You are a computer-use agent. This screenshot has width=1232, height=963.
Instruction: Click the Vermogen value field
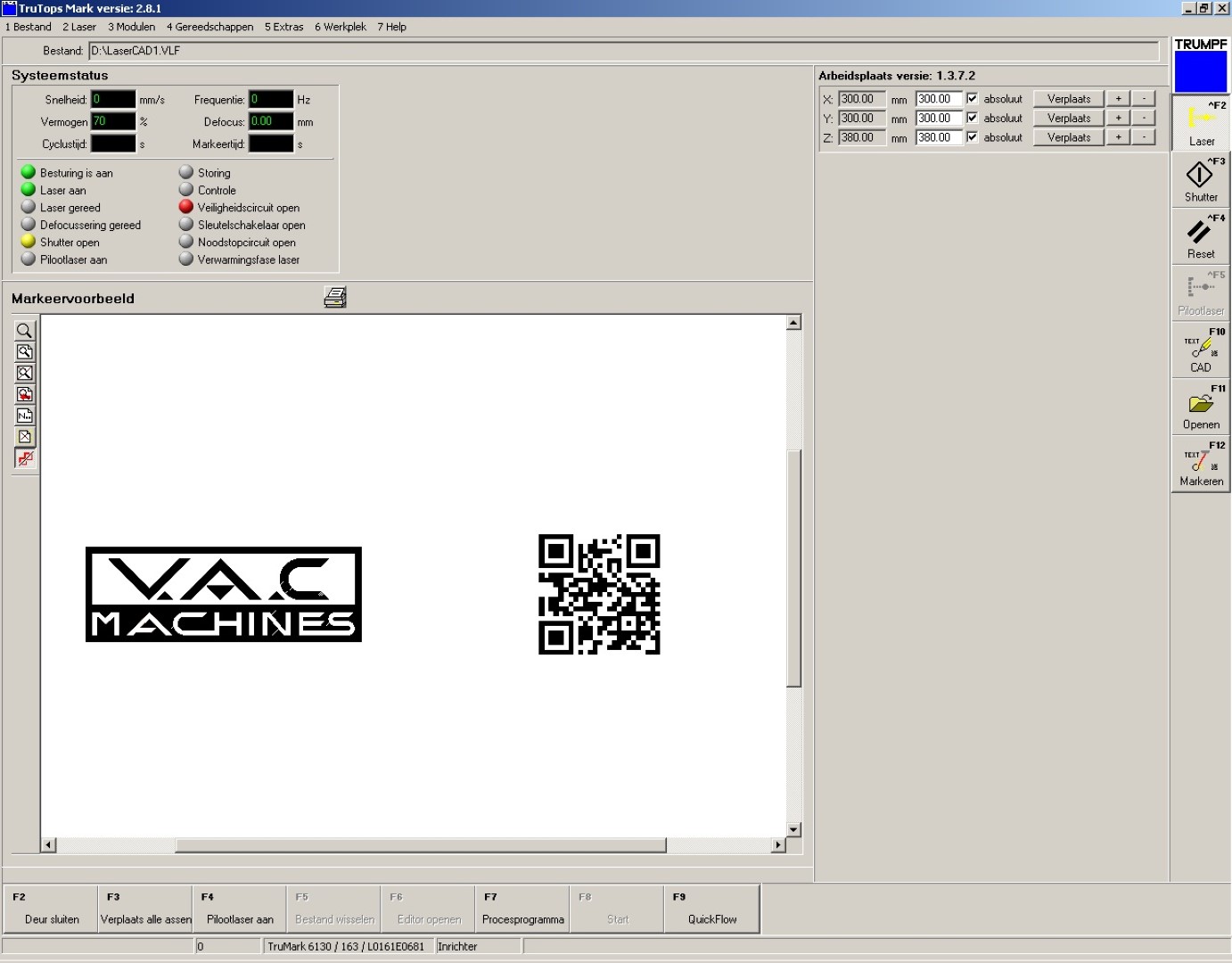[113, 121]
